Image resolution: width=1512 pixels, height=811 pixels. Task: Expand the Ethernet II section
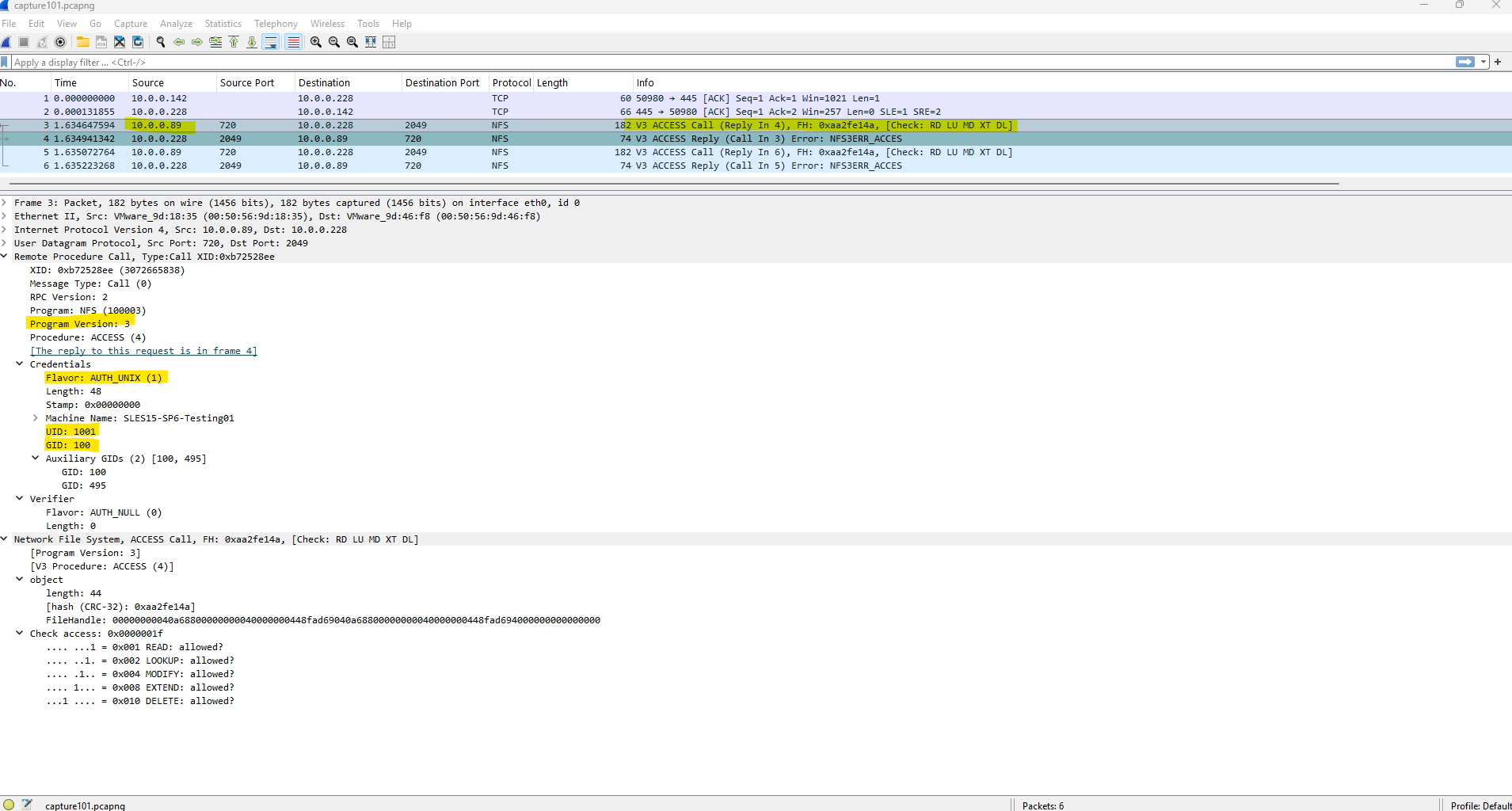(x=4, y=216)
